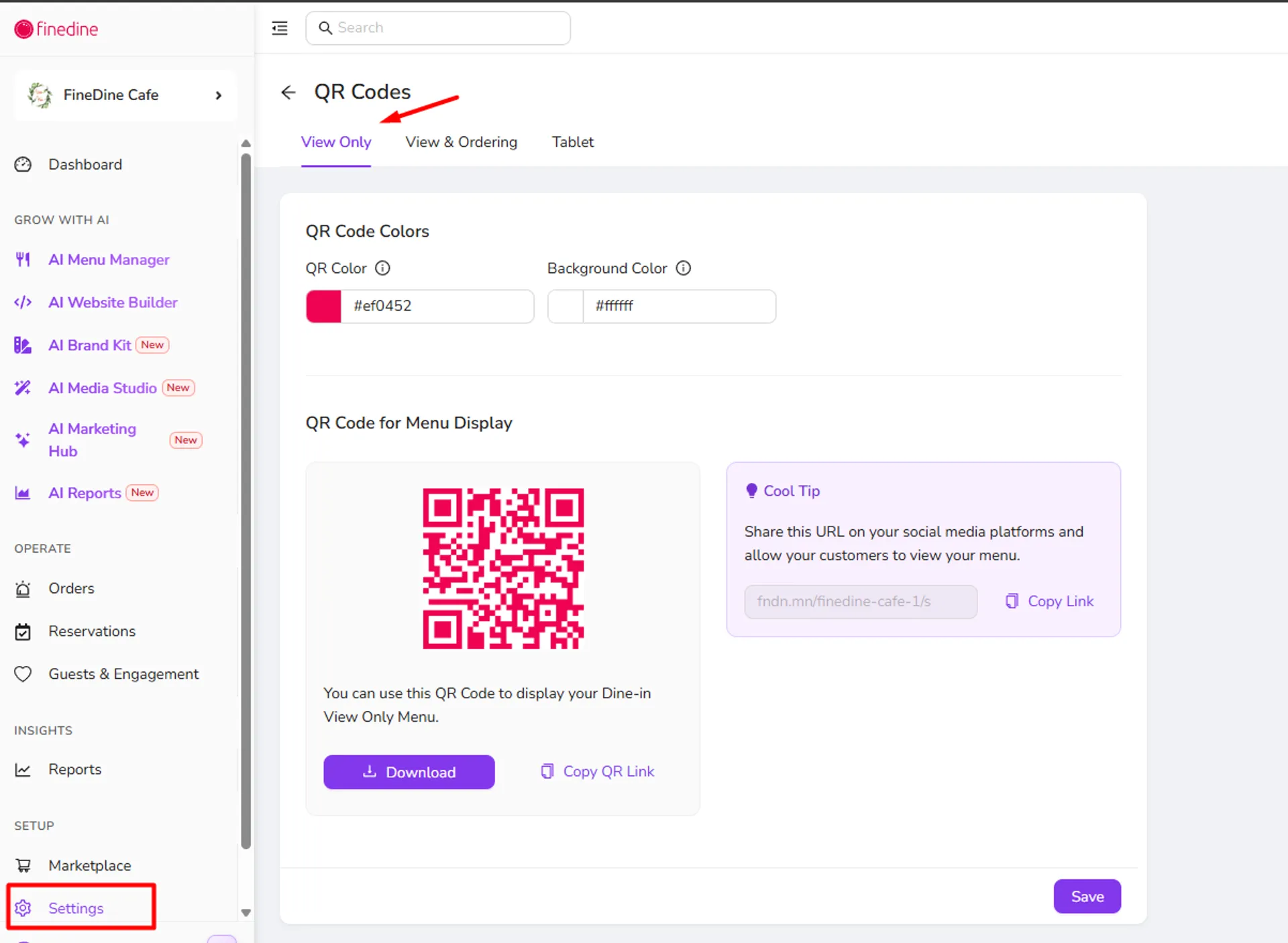Image resolution: width=1288 pixels, height=943 pixels.
Task: Switch to the View Only tab
Action: coord(336,142)
